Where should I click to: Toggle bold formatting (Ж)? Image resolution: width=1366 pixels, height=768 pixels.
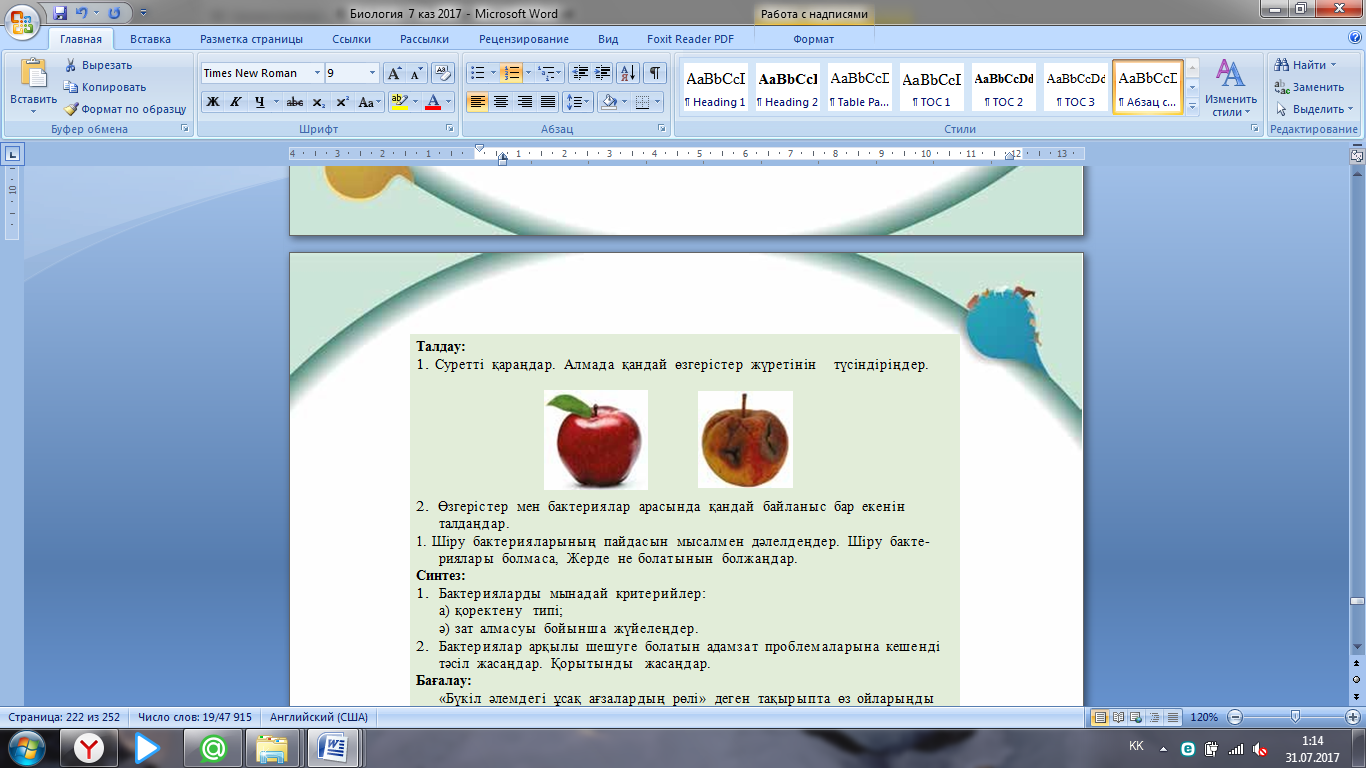click(x=212, y=102)
